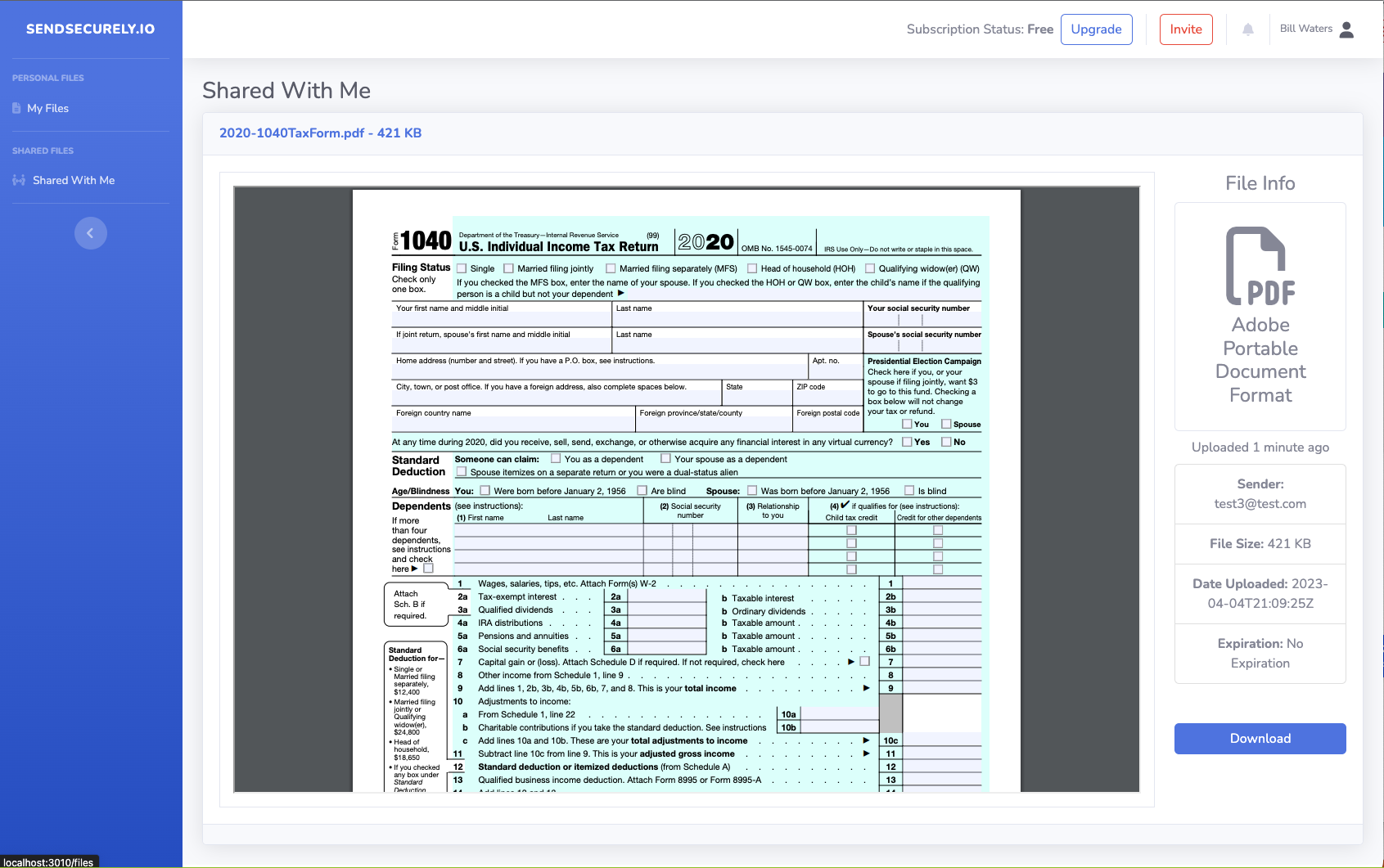Check 'You as a dependent' box
This screenshot has width=1384, height=868.
point(556,459)
